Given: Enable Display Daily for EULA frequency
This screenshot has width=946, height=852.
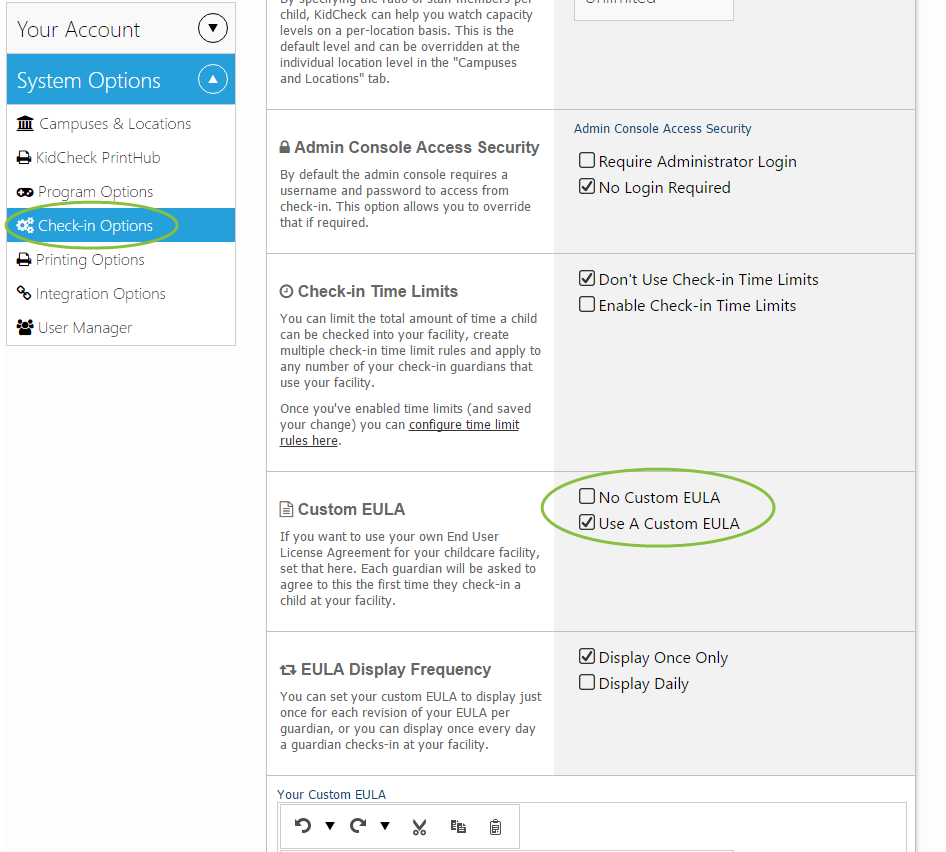Looking at the screenshot, I should (585, 682).
